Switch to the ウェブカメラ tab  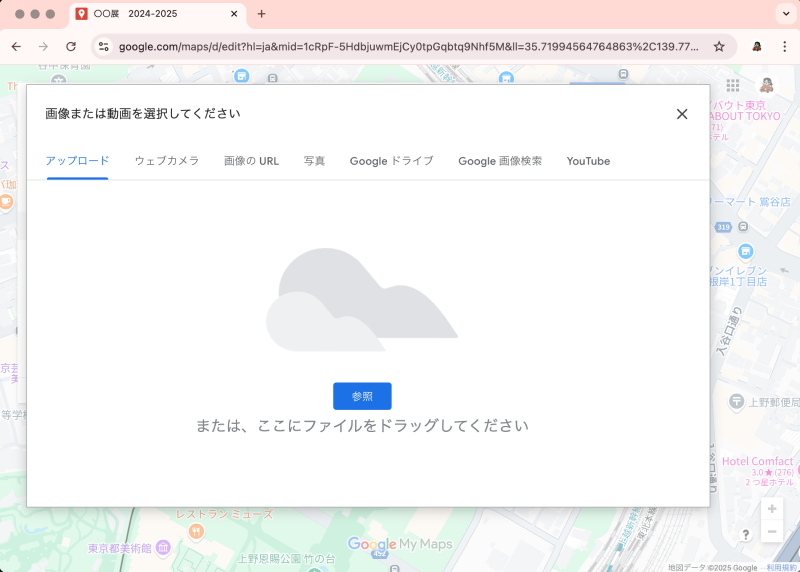click(x=167, y=161)
